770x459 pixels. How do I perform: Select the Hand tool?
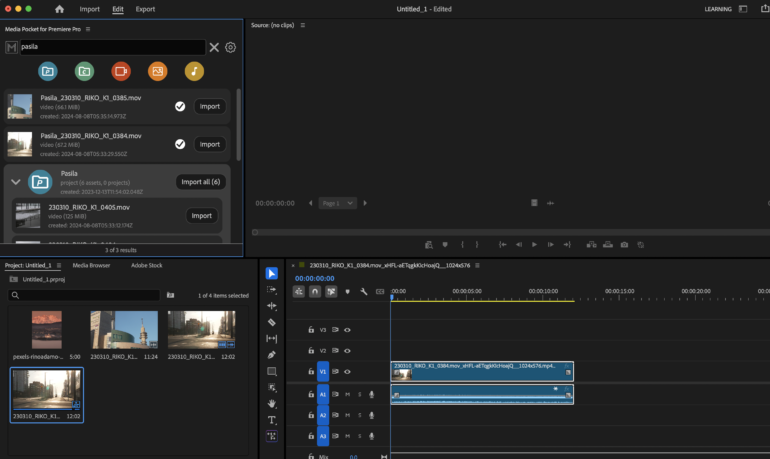pos(272,404)
